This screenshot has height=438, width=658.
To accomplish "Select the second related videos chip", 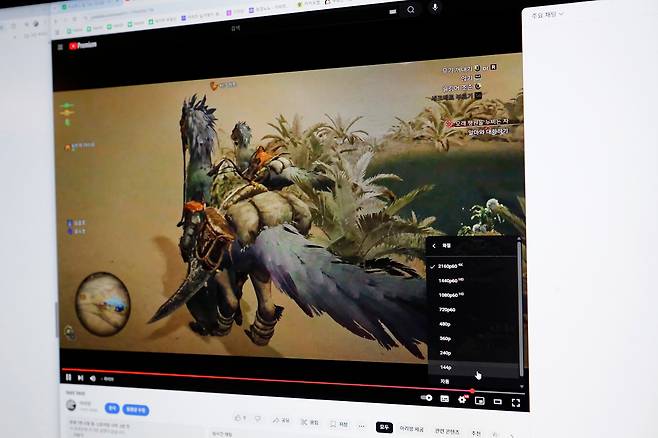I will click(412, 429).
